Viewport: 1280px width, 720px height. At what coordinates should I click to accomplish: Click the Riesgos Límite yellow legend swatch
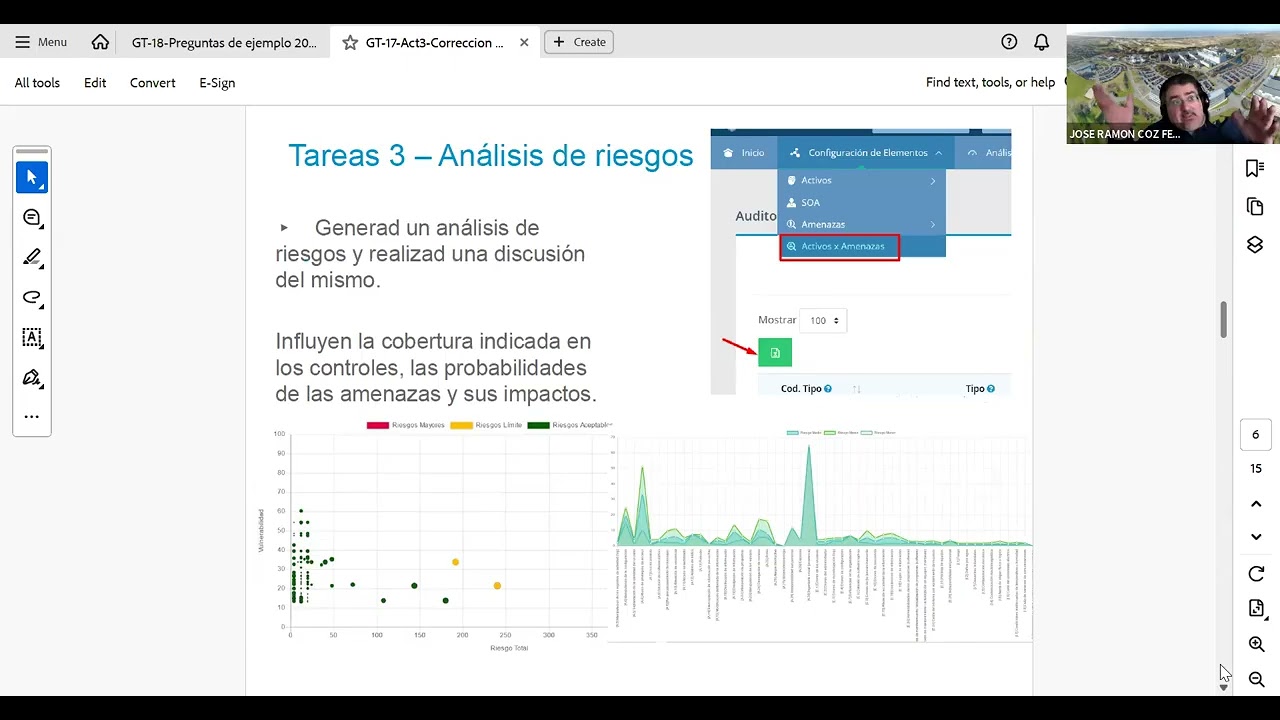point(461,426)
